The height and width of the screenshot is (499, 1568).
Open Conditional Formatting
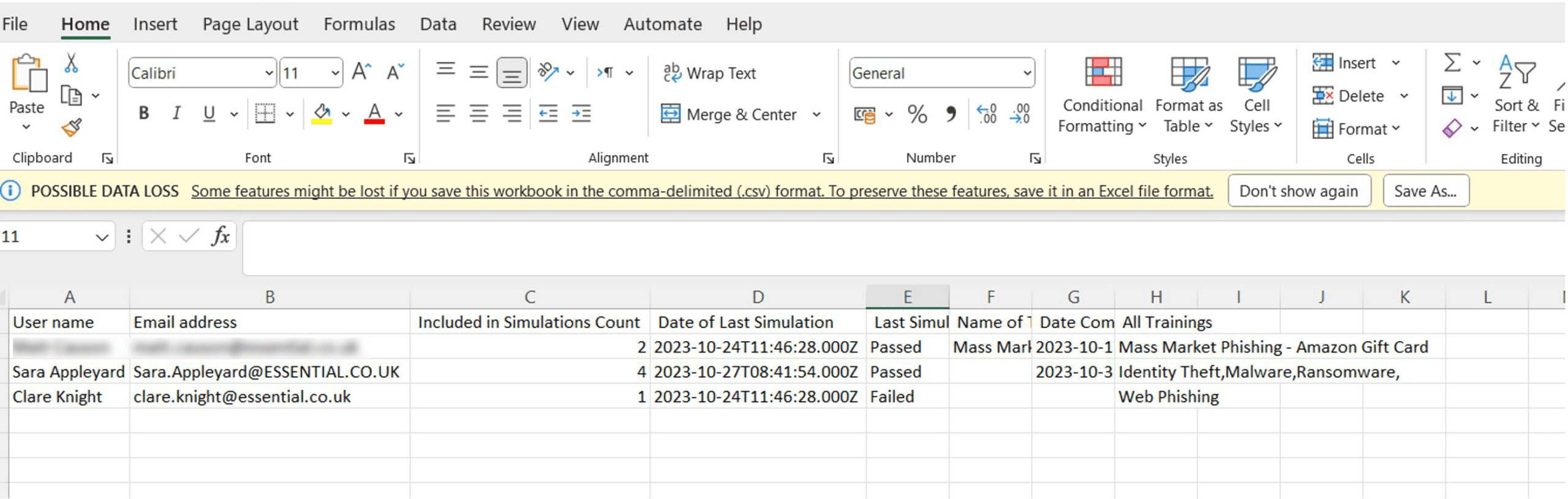[1102, 95]
